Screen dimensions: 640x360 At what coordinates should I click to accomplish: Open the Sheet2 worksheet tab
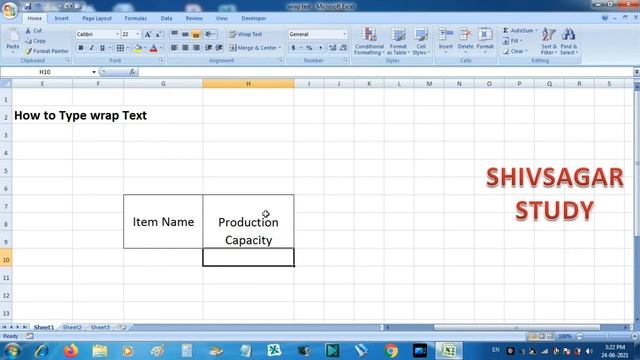tap(72, 327)
